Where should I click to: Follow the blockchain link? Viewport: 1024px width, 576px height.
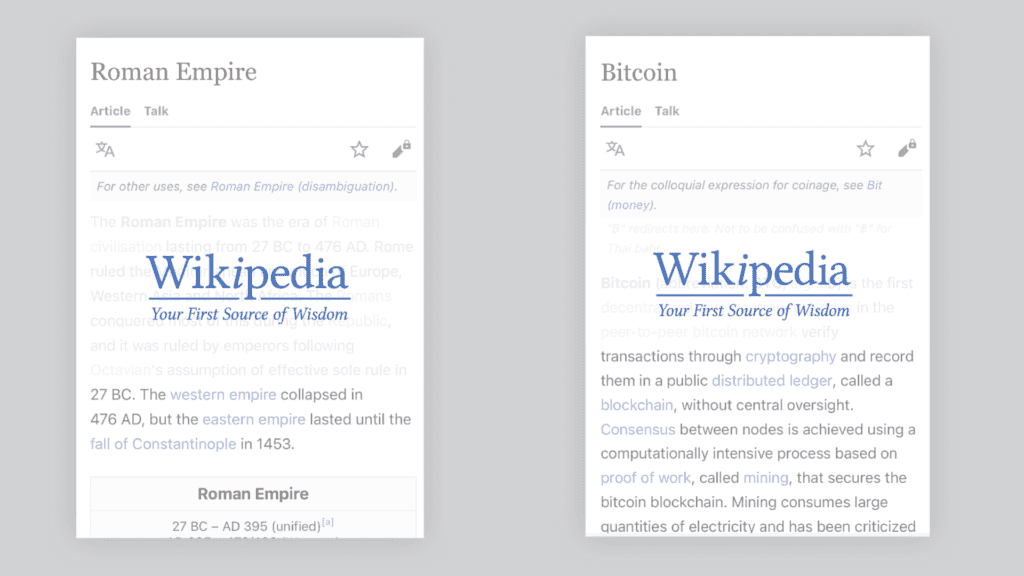tap(637, 405)
